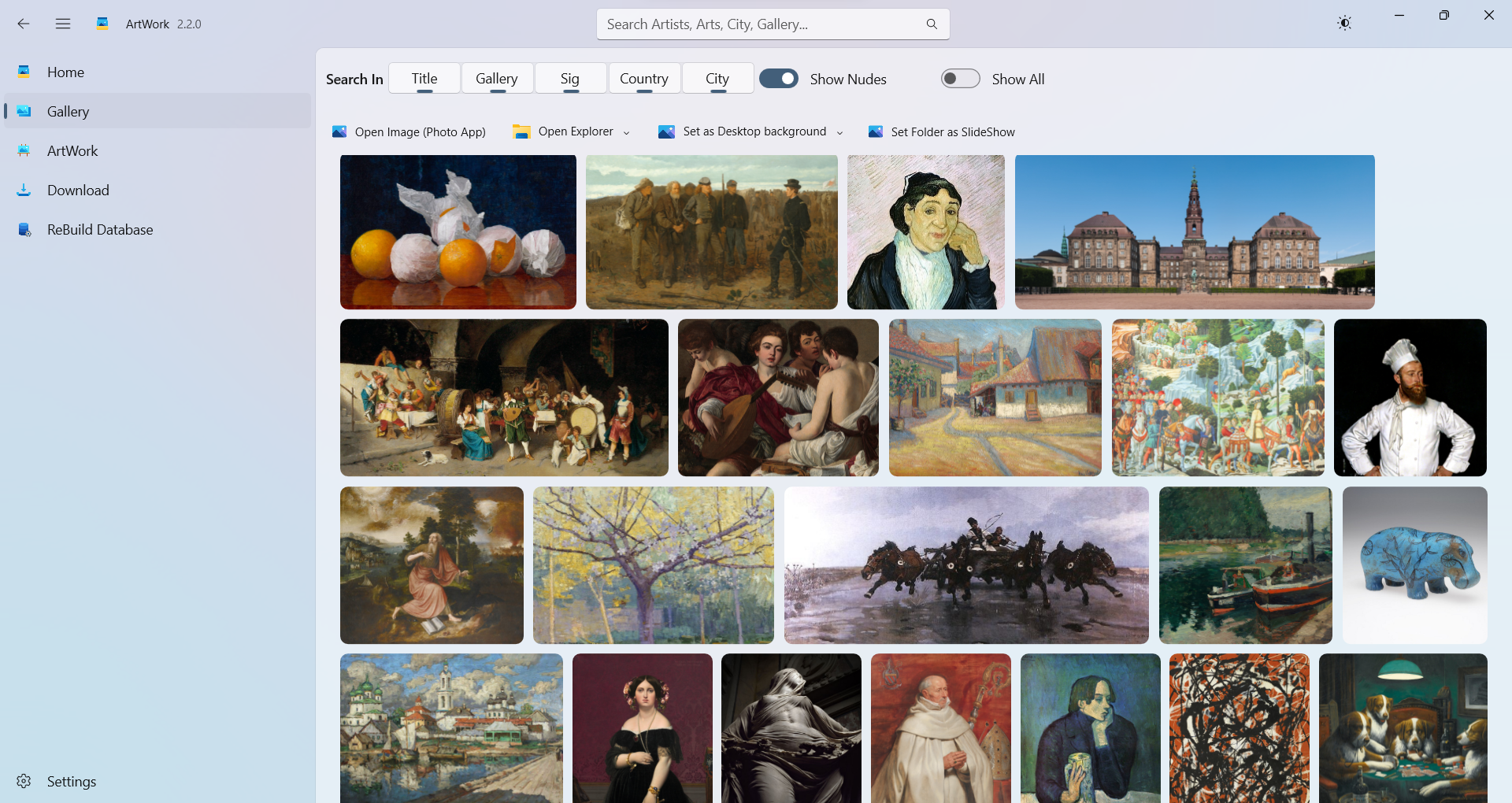This screenshot has height=803, width=1512.
Task: Select the Caravaggio musicians painting thumbnail
Action: (x=778, y=398)
